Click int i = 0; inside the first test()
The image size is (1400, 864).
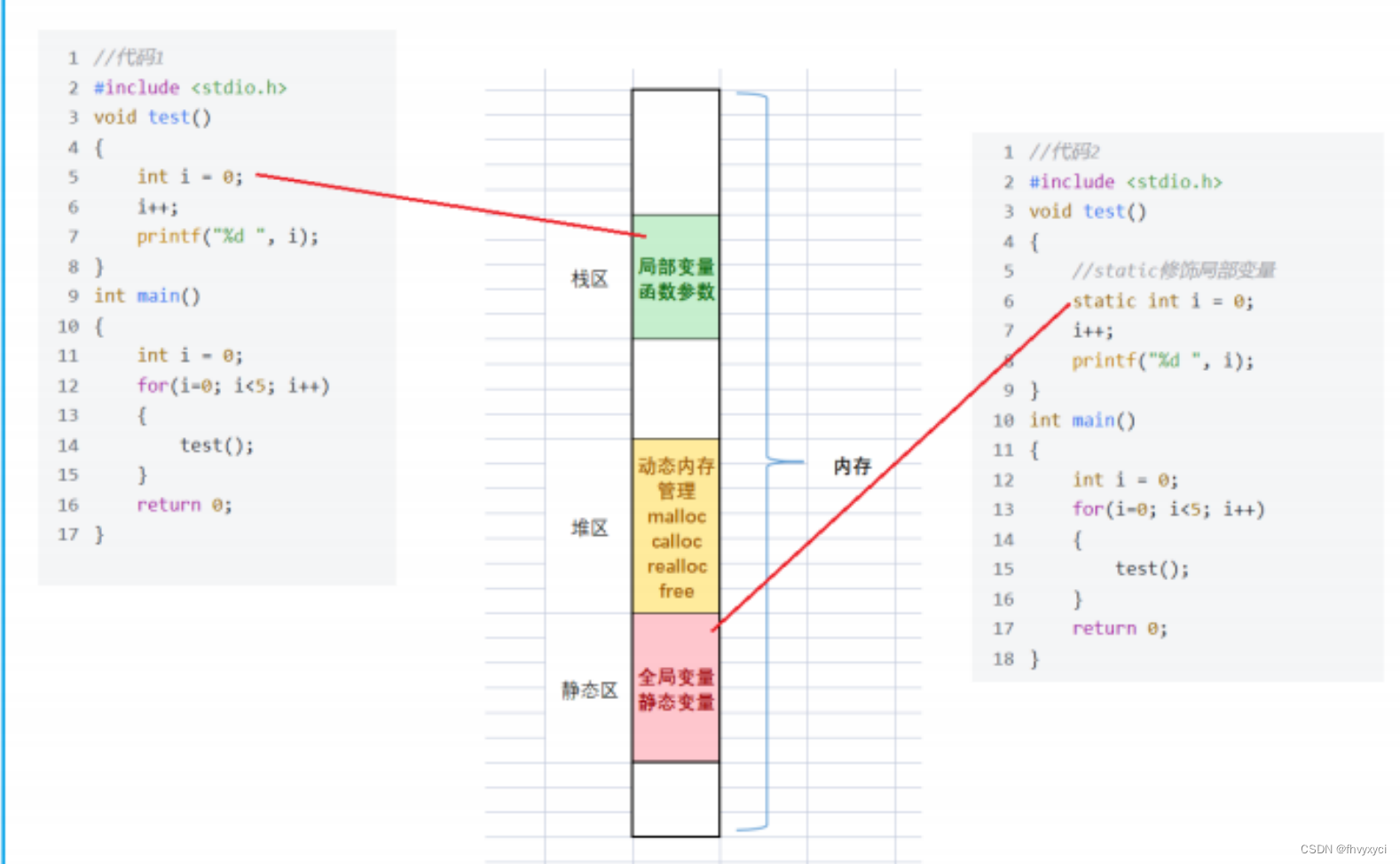190,177
